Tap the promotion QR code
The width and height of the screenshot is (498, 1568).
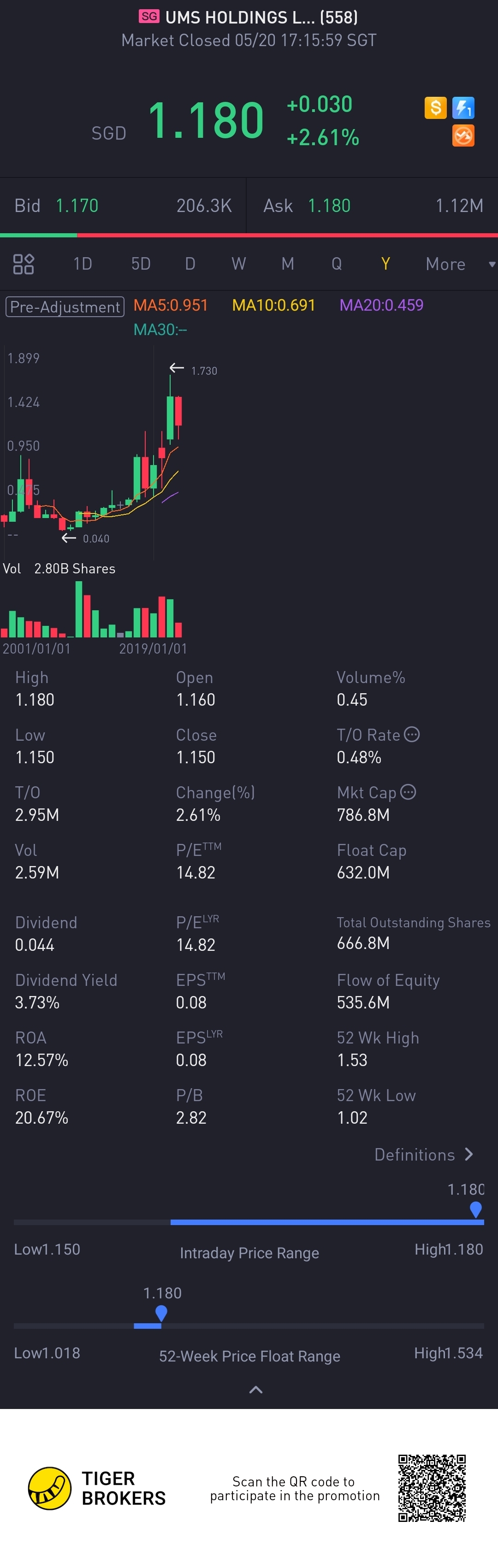click(x=432, y=1488)
